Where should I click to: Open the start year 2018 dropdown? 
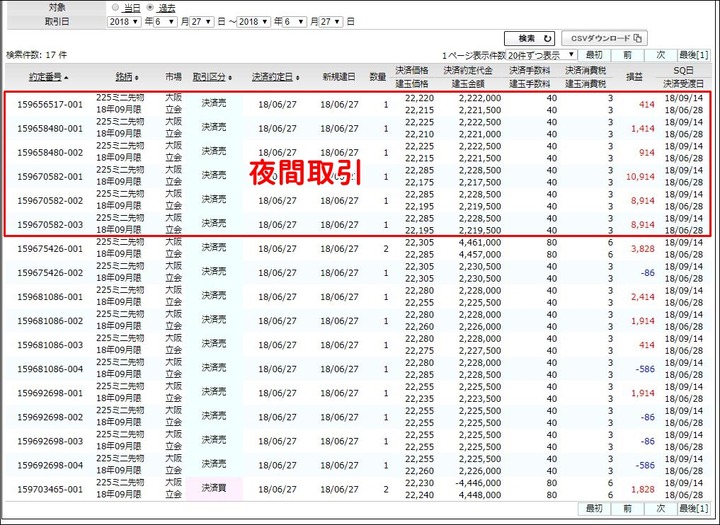(x=124, y=22)
